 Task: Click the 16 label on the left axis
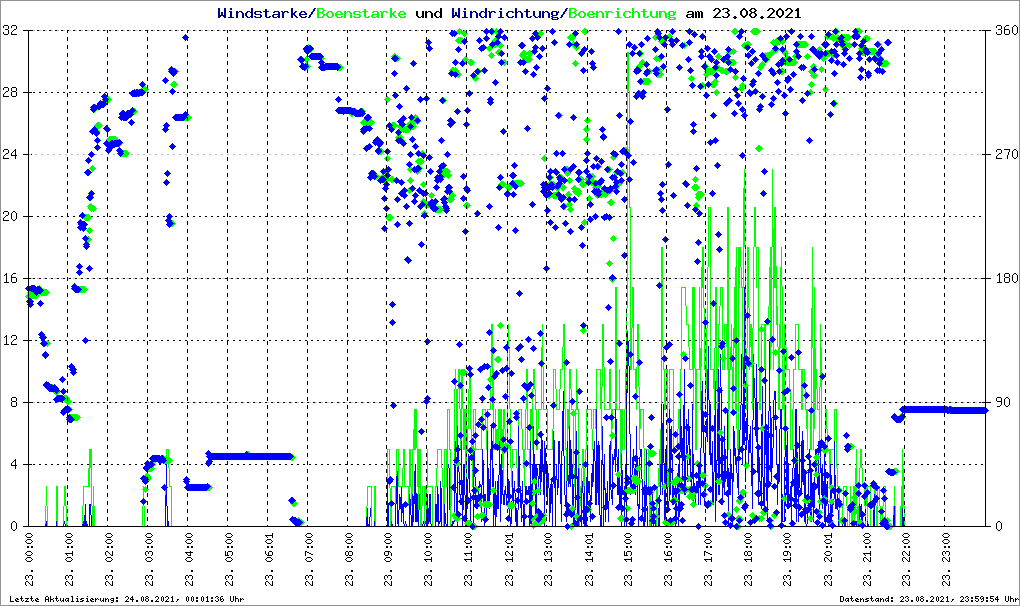(11, 279)
